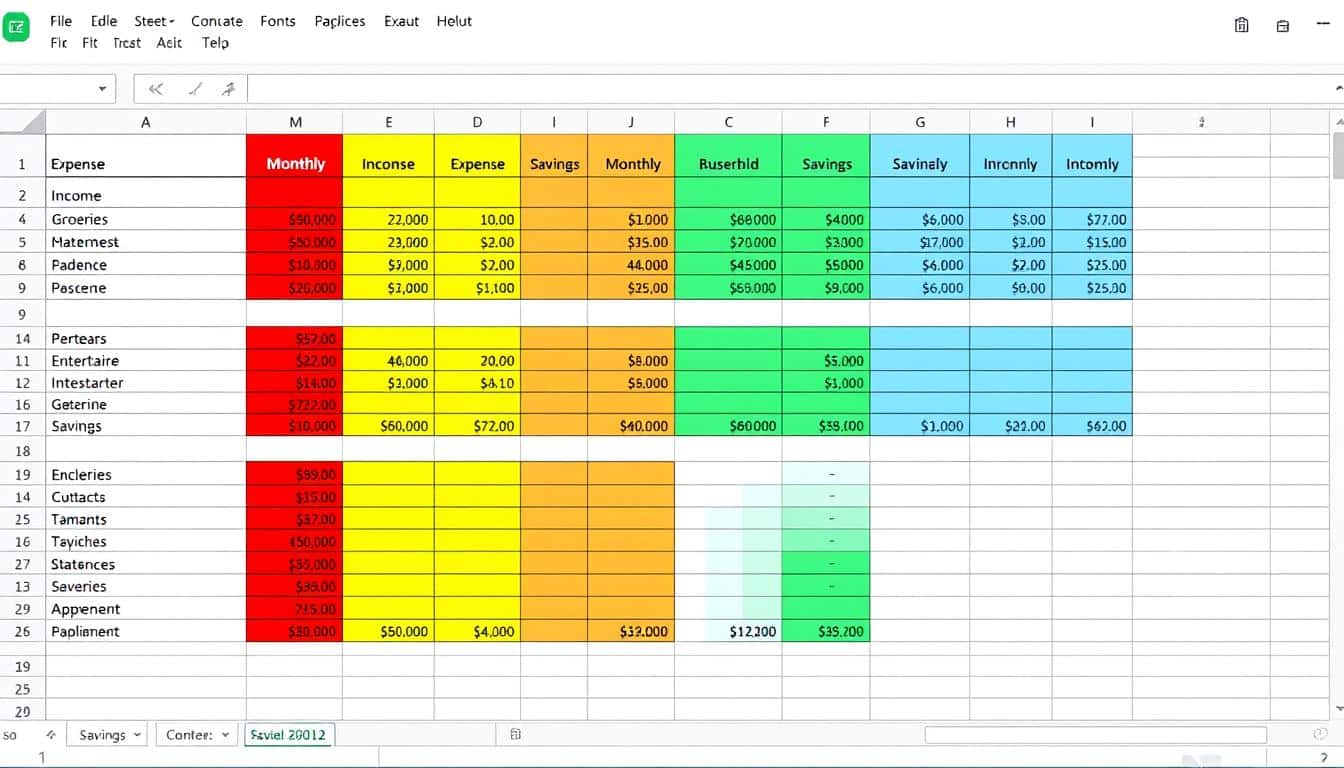
Task: Click the $12,200 cell
Action: coord(728,631)
